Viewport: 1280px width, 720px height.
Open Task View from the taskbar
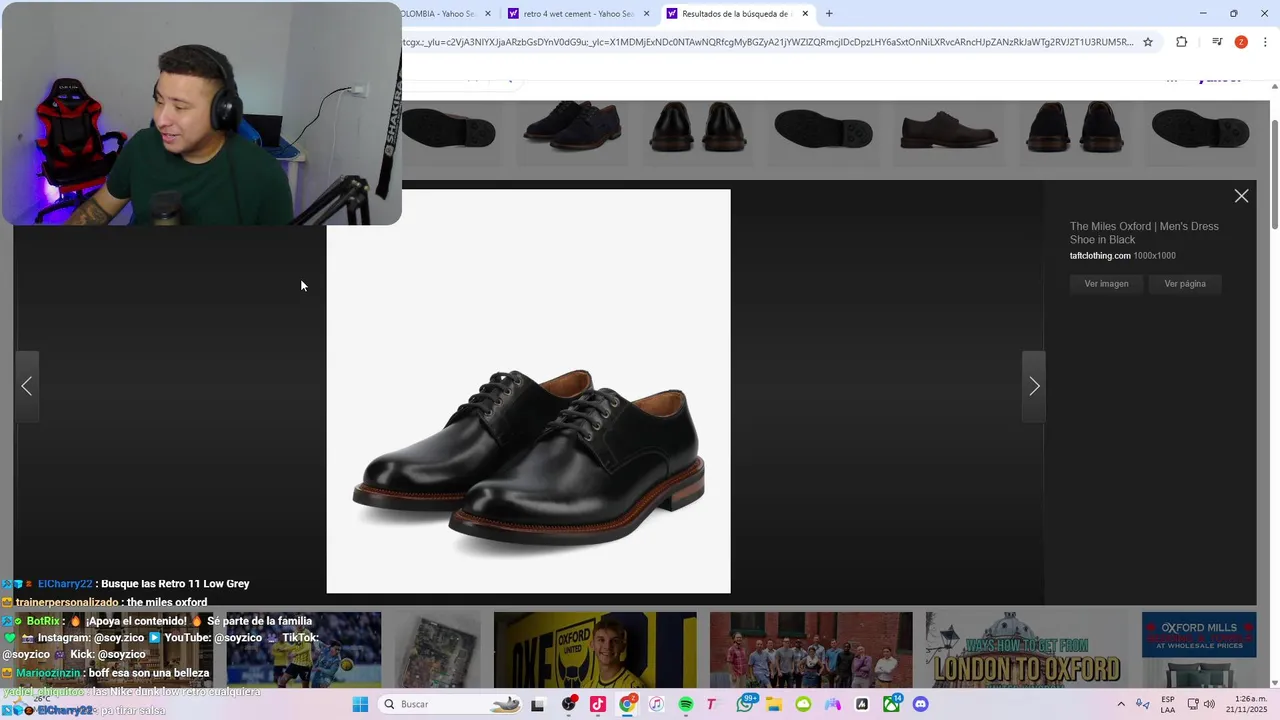coord(537,704)
